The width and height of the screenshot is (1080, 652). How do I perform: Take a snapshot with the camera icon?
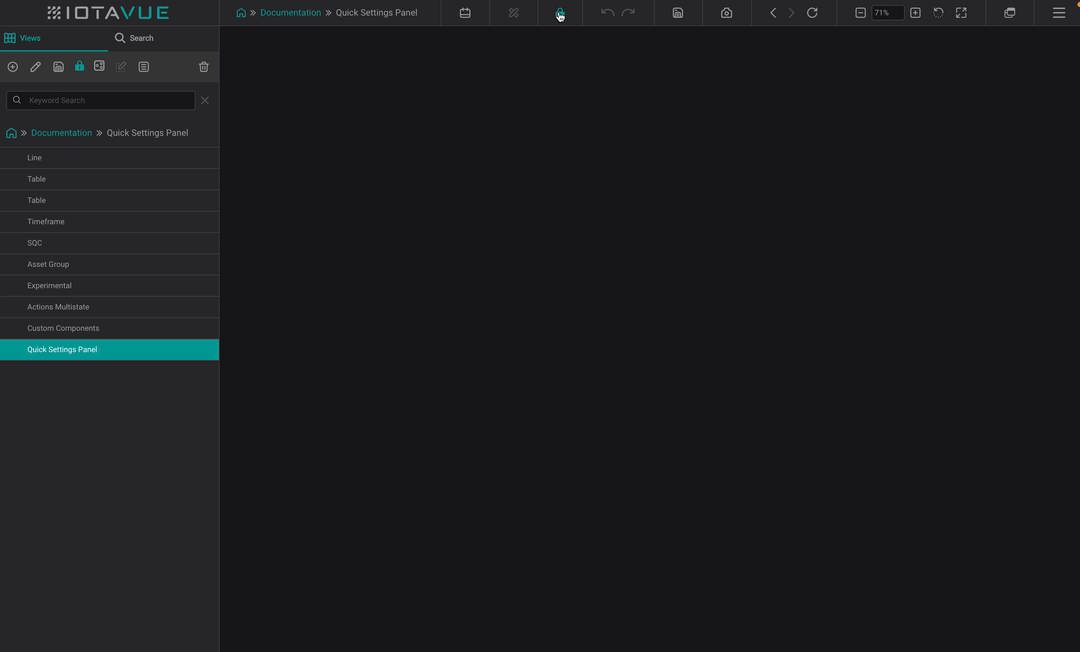(727, 12)
